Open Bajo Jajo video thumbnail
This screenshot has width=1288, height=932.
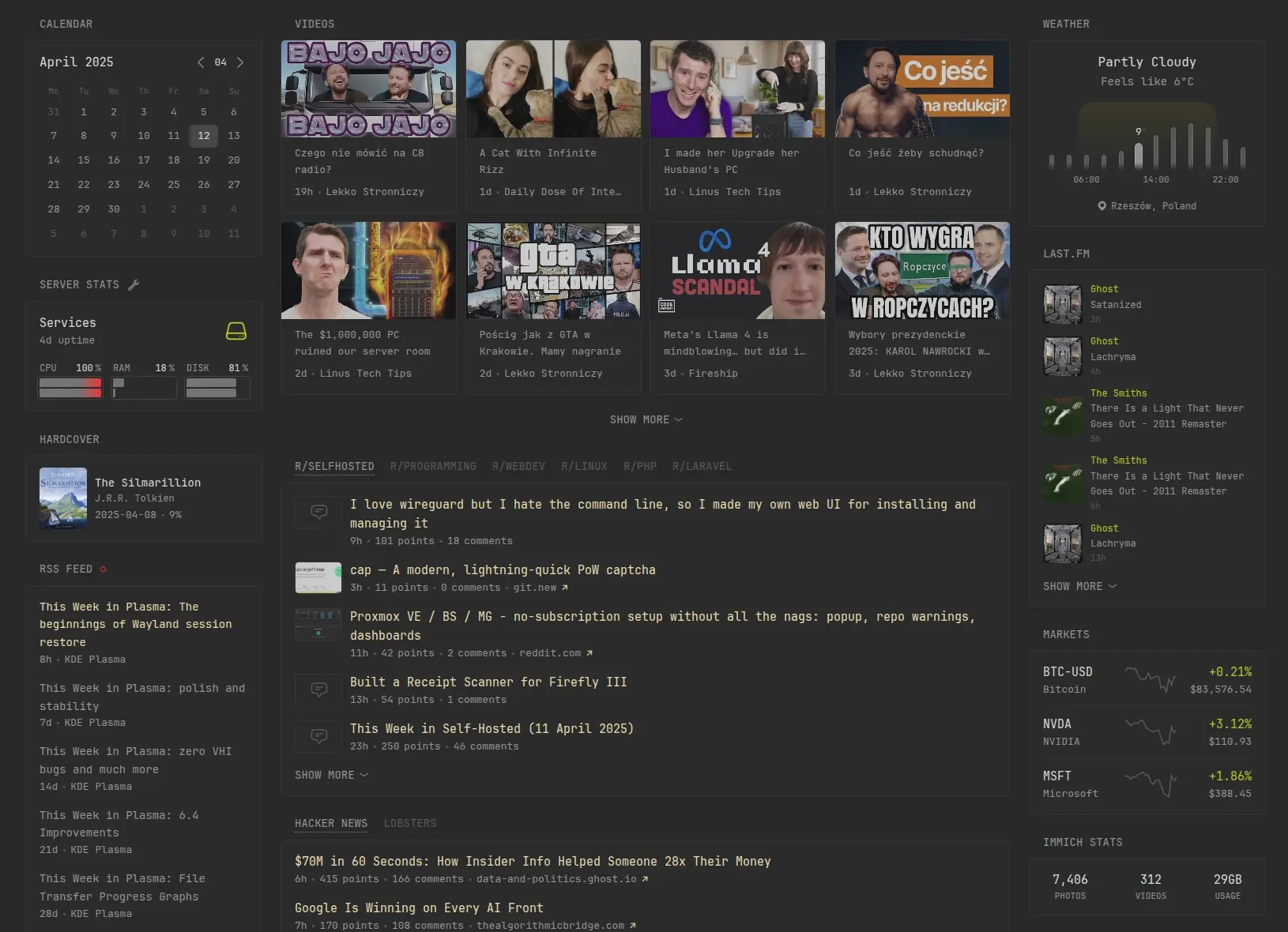368,89
